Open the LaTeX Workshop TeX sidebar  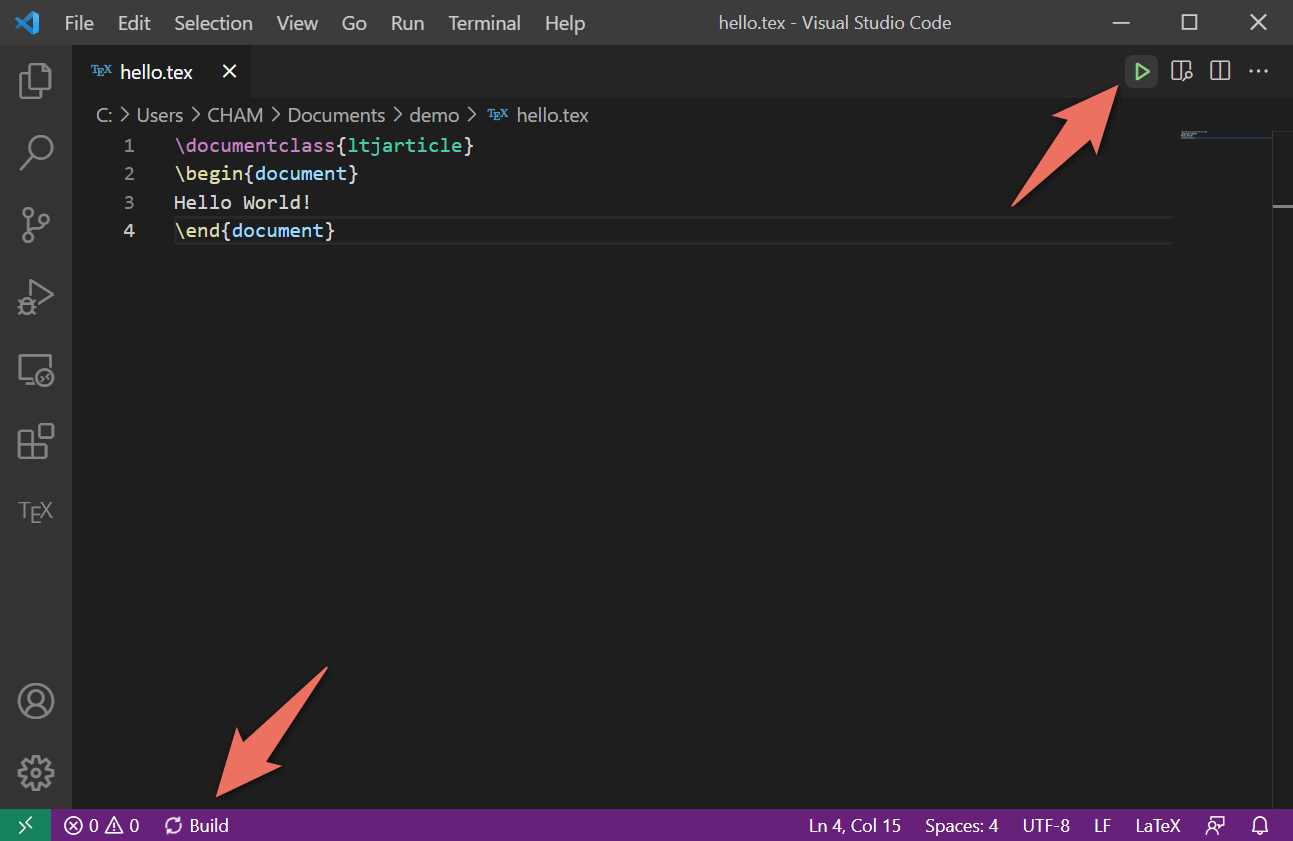click(x=36, y=512)
